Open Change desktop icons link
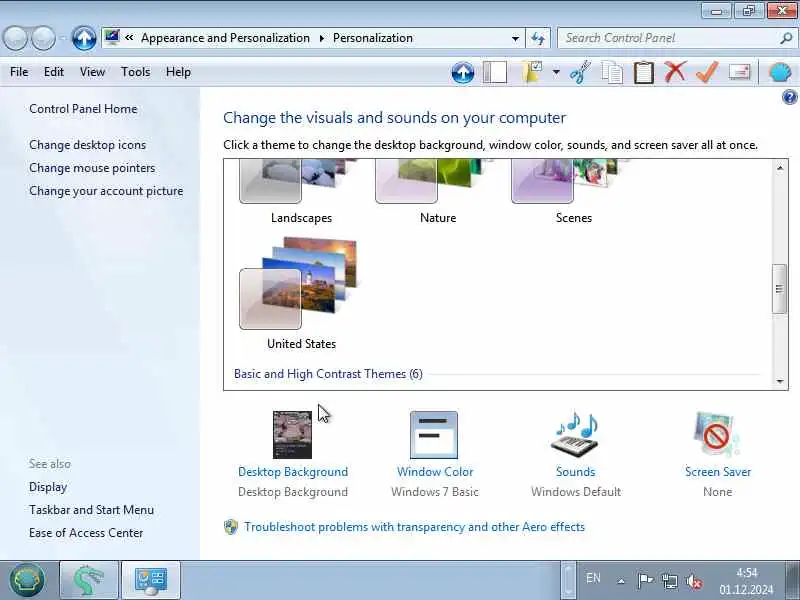The image size is (800, 600). click(87, 145)
